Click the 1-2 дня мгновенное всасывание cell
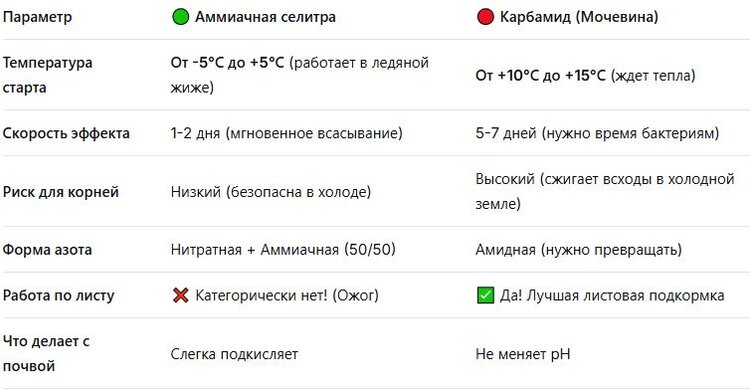Viewport: 750px width, 390px height. [x=287, y=133]
